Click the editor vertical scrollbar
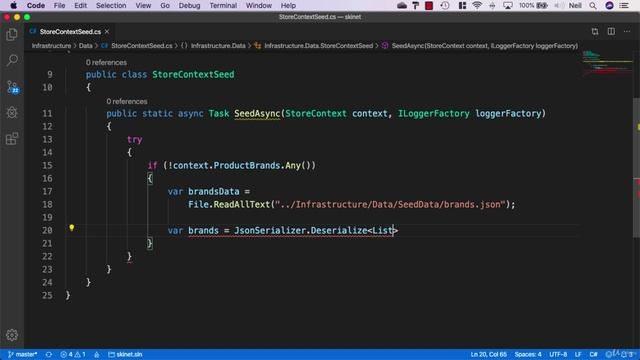Screen dimensions: 640x360 [x=636, y=167]
